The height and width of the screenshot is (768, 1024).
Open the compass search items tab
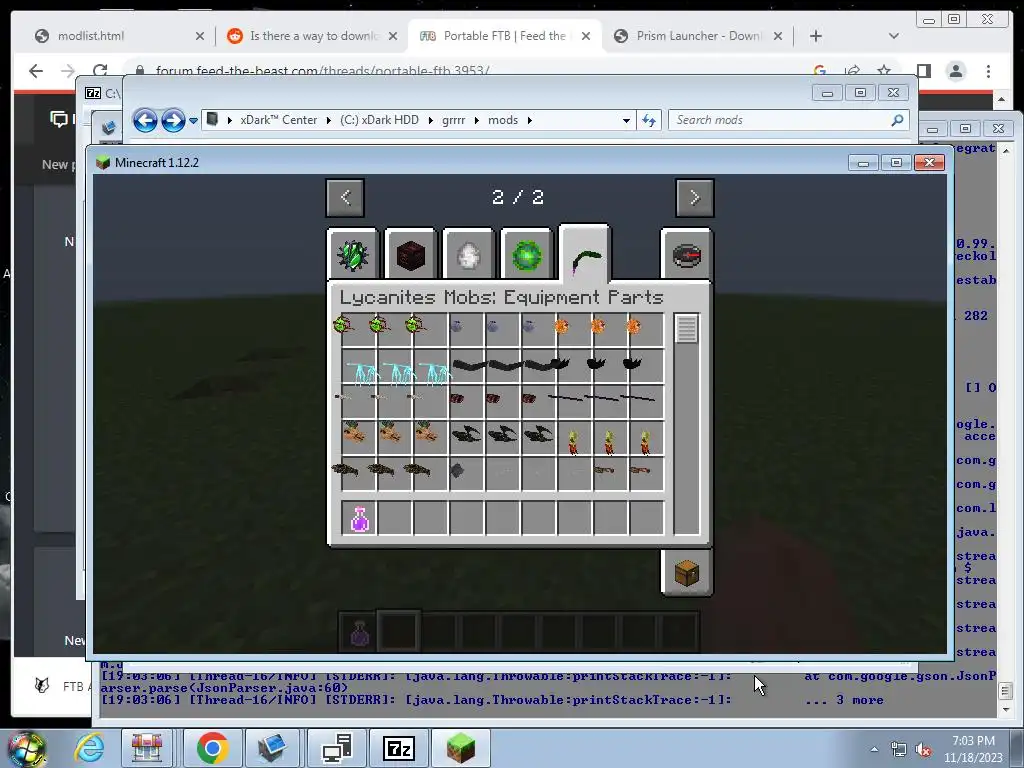pyautogui.click(x=686, y=255)
